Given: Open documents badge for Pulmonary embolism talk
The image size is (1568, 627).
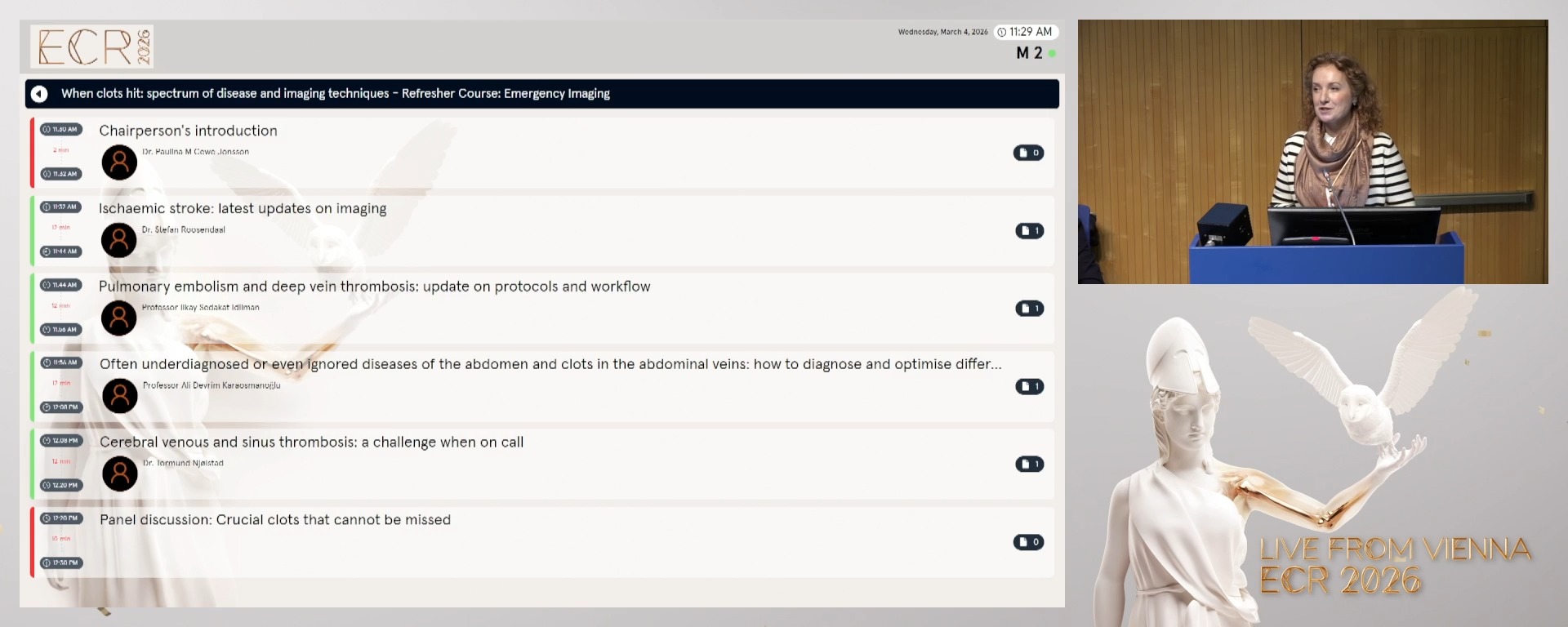Looking at the screenshot, I should pyautogui.click(x=1029, y=309).
